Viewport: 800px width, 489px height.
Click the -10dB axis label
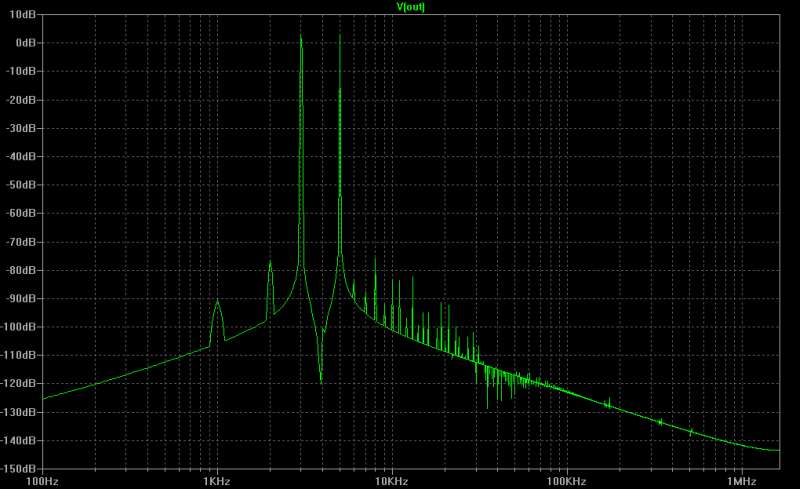pos(21,71)
